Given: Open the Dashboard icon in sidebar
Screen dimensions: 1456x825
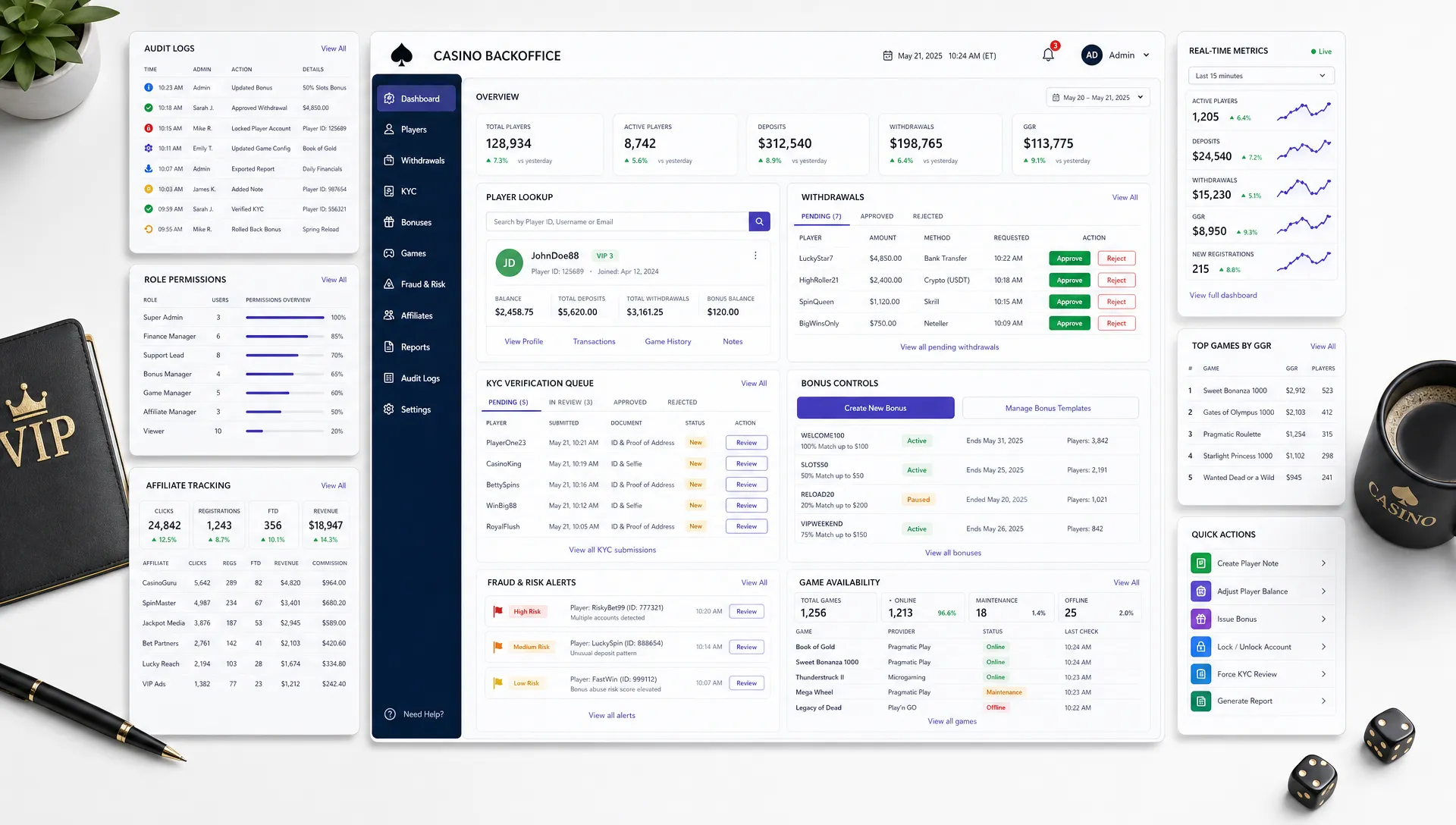Looking at the screenshot, I should click(389, 99).
